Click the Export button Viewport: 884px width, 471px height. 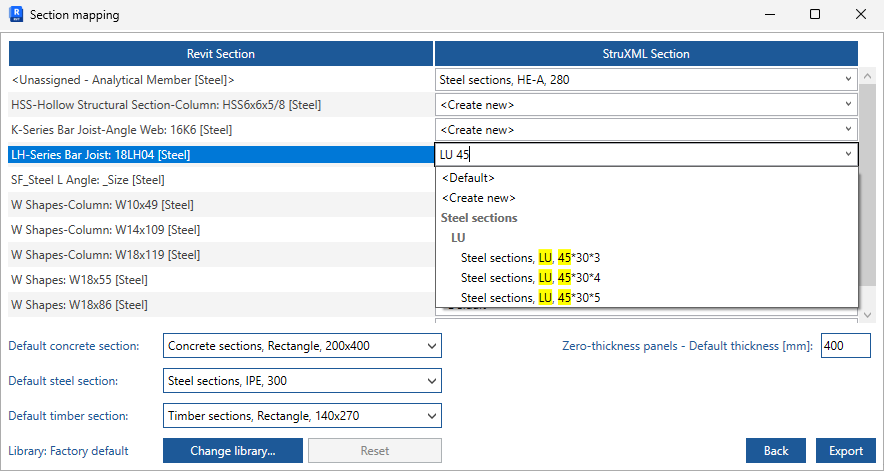click(846, 451)
